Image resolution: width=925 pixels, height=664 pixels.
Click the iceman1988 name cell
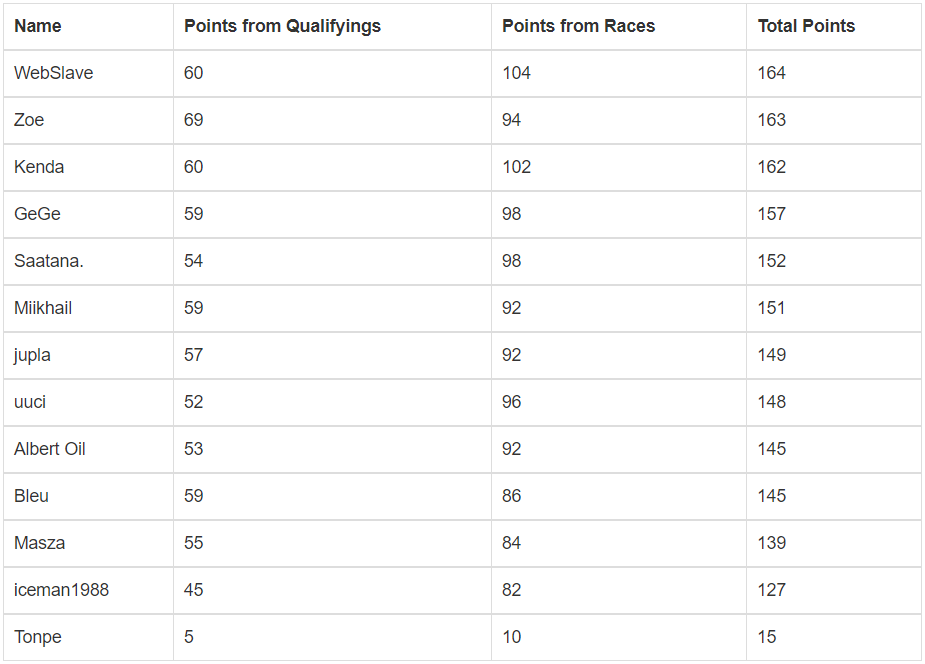[x=61, y=590]
